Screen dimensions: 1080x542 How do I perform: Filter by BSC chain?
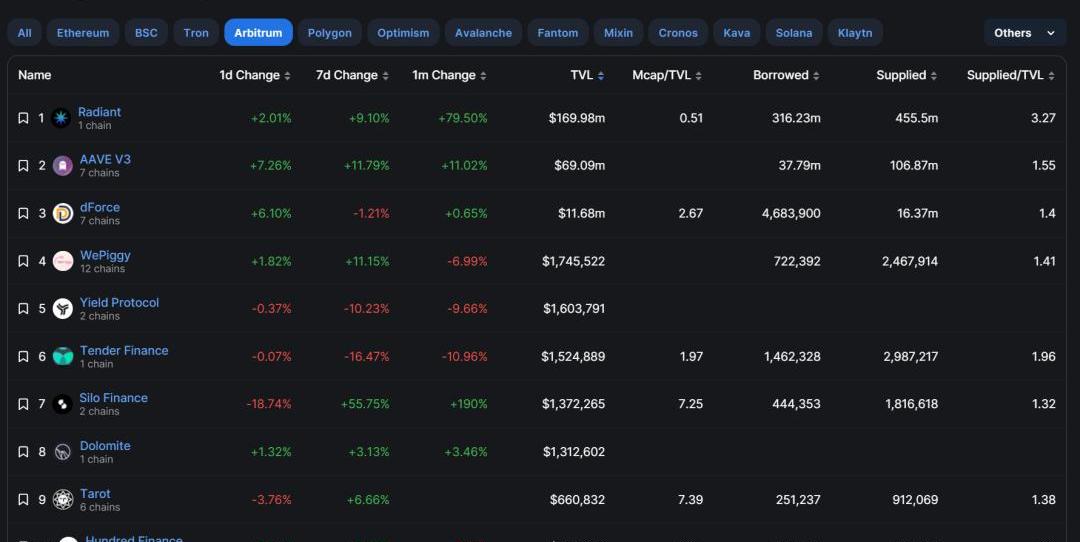coord(146,32)
